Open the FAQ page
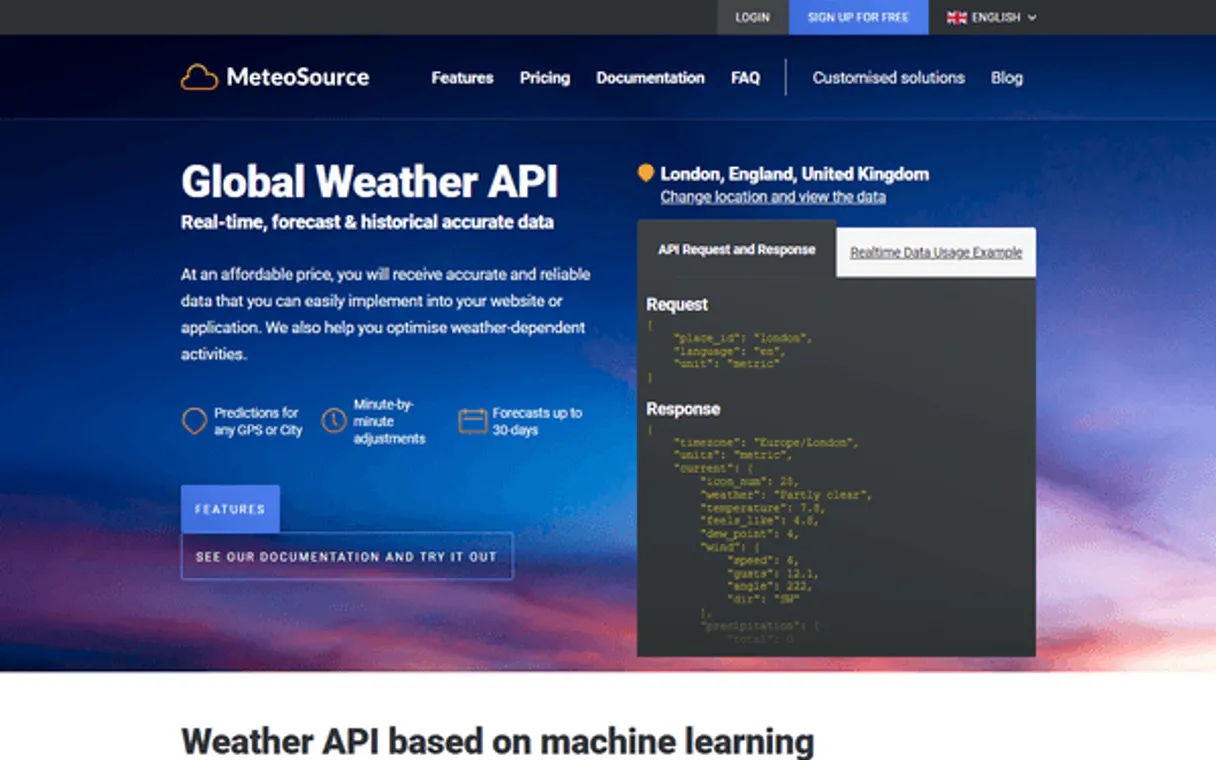 pyautogui.click(x=745, y=78)
